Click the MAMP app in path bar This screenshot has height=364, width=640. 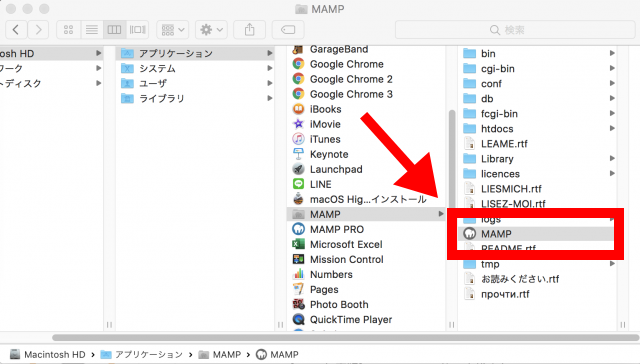(277, 354)
